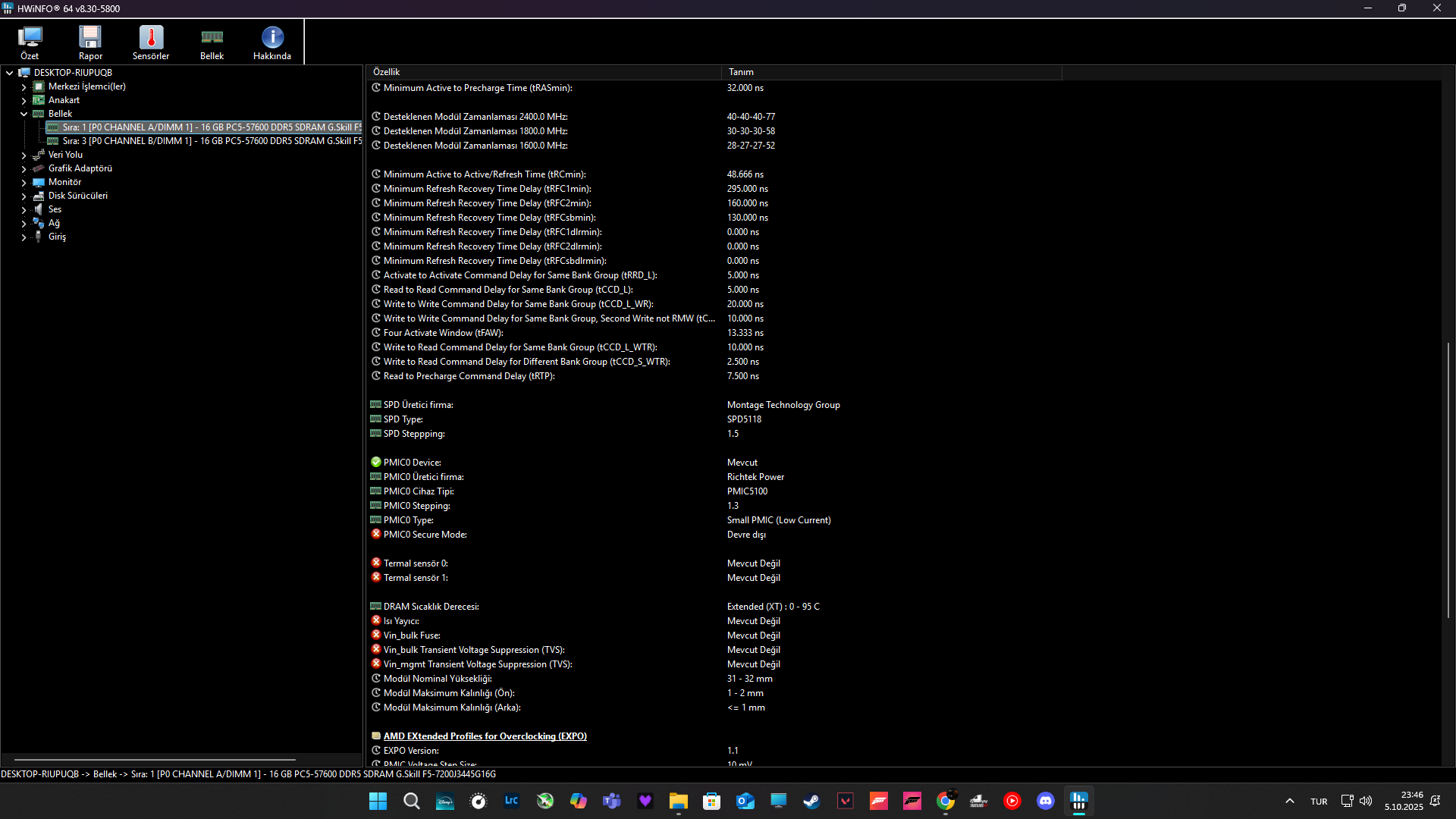Expand the Grafik Adaptörü node
Image resolution: width=1456 pixels, height=819 pixels.
(x=24, y=168)
